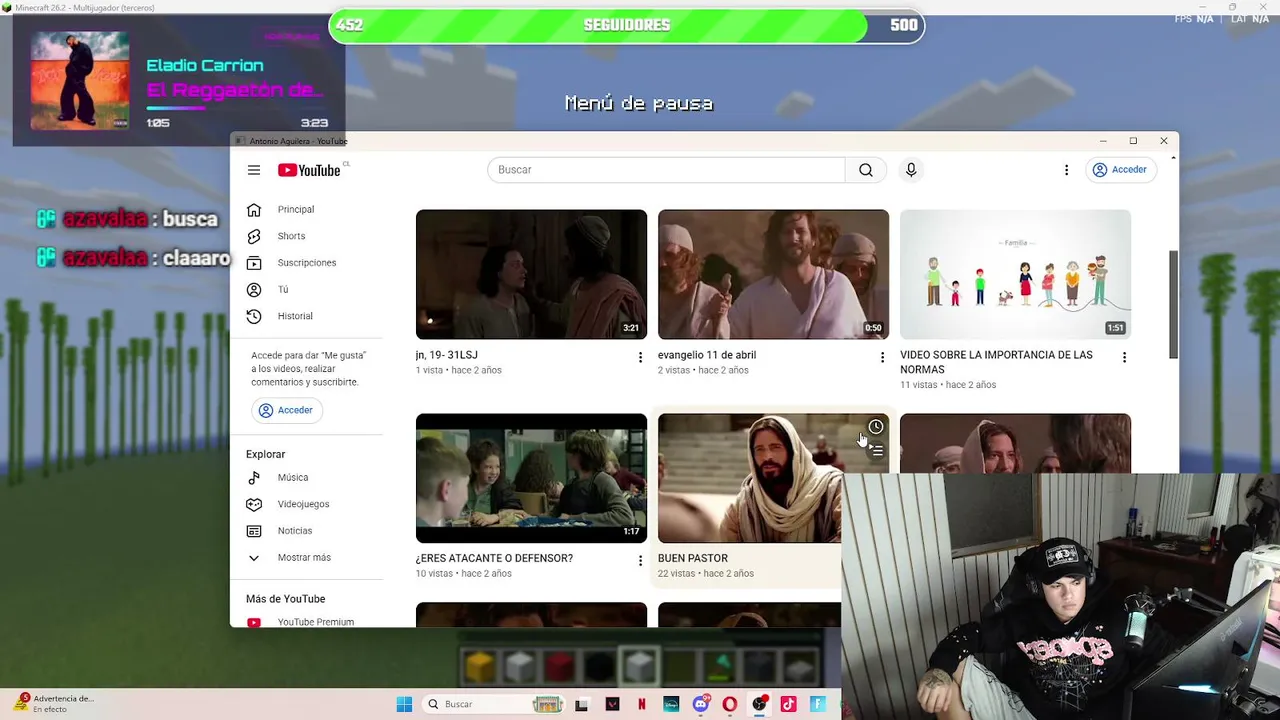Switch to OBS Studio on the taskbar
The image size is (1280, 720).
pyautogui.click(x=759, y=704)
